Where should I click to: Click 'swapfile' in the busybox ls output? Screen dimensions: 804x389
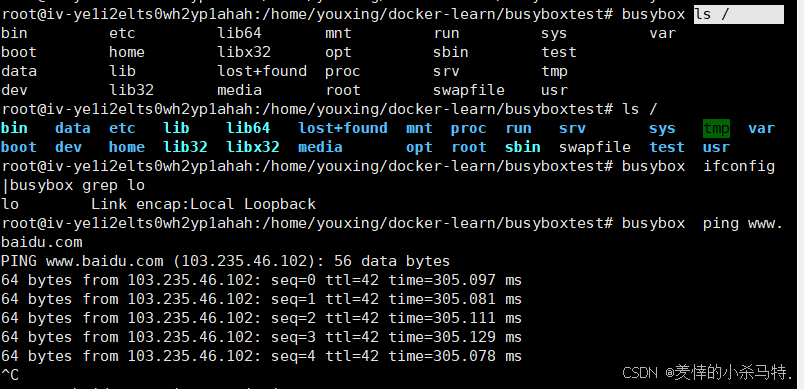click(469, 91)
